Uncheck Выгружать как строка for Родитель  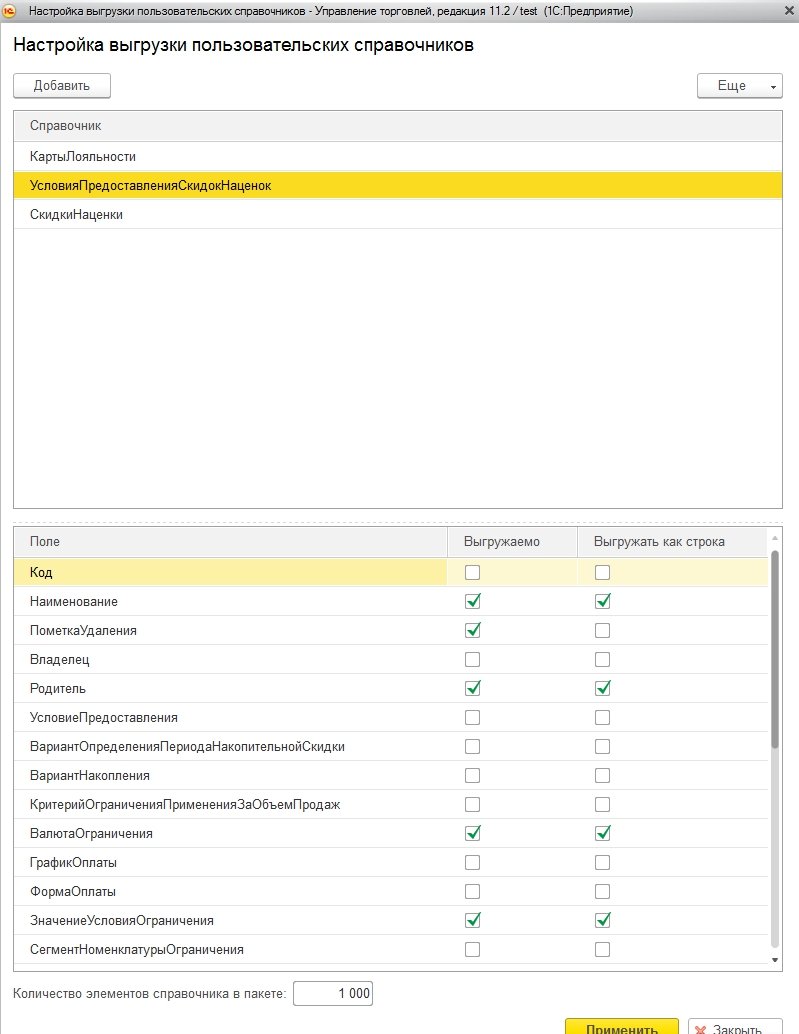click(603, 688)
